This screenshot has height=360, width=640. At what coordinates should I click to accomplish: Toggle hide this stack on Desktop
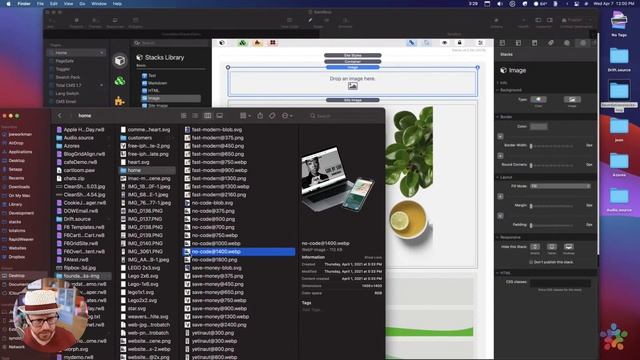(569, 247)
